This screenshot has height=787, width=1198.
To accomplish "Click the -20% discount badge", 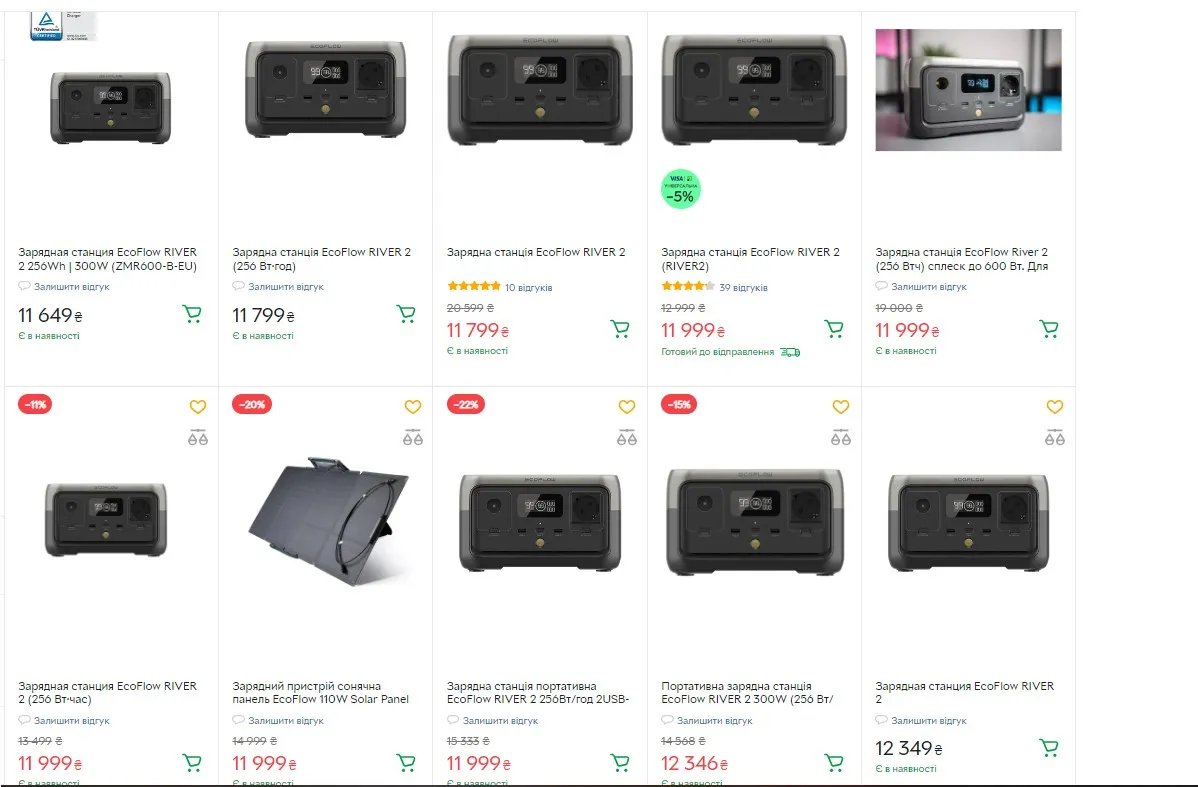I will pyautogui.click(x=252, y=404).
